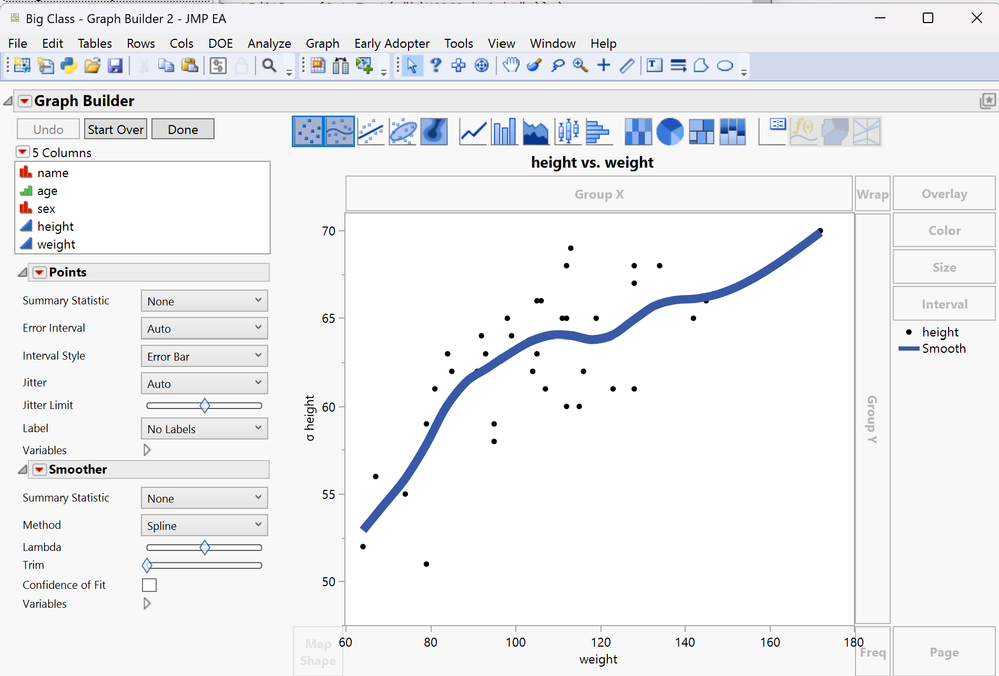Image resolution: width=999 pixels, height=676 pixels.
Task: Open the Analyze menu
Action: pyautogui.click(x=269, y=43)
